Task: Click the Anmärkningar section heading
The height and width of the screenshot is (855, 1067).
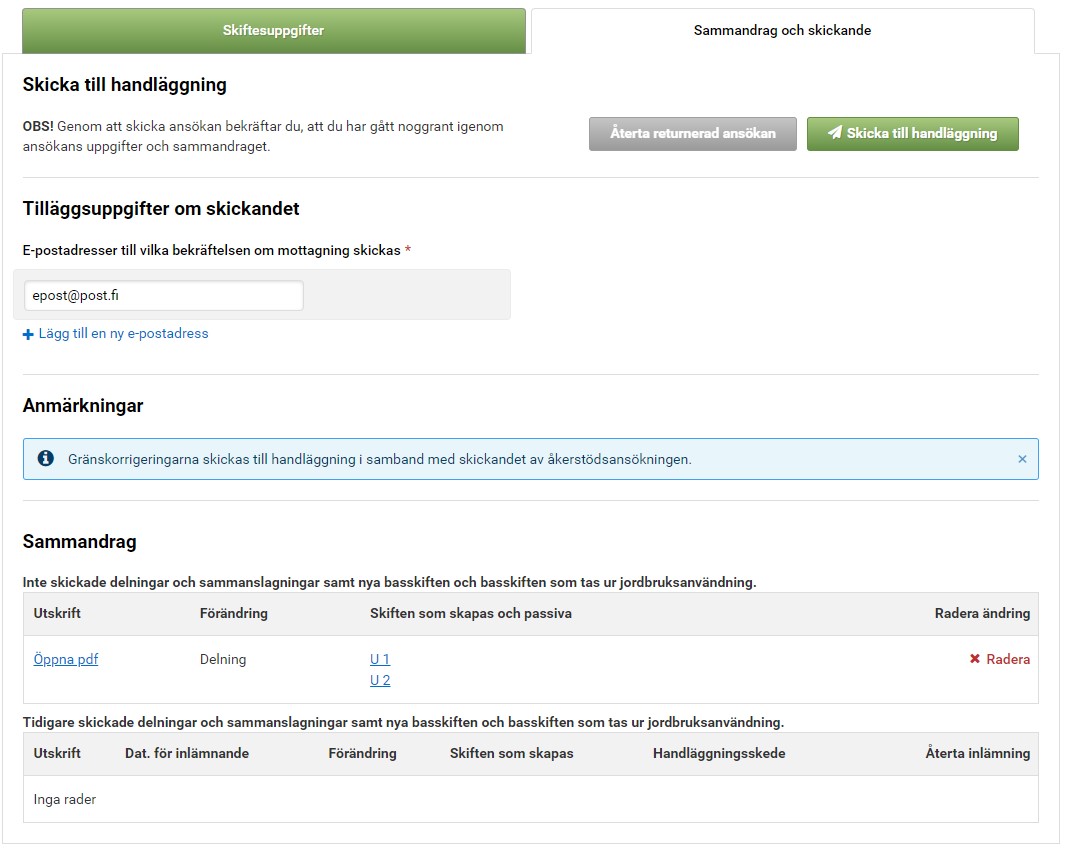Action: [x=83, y=406]
